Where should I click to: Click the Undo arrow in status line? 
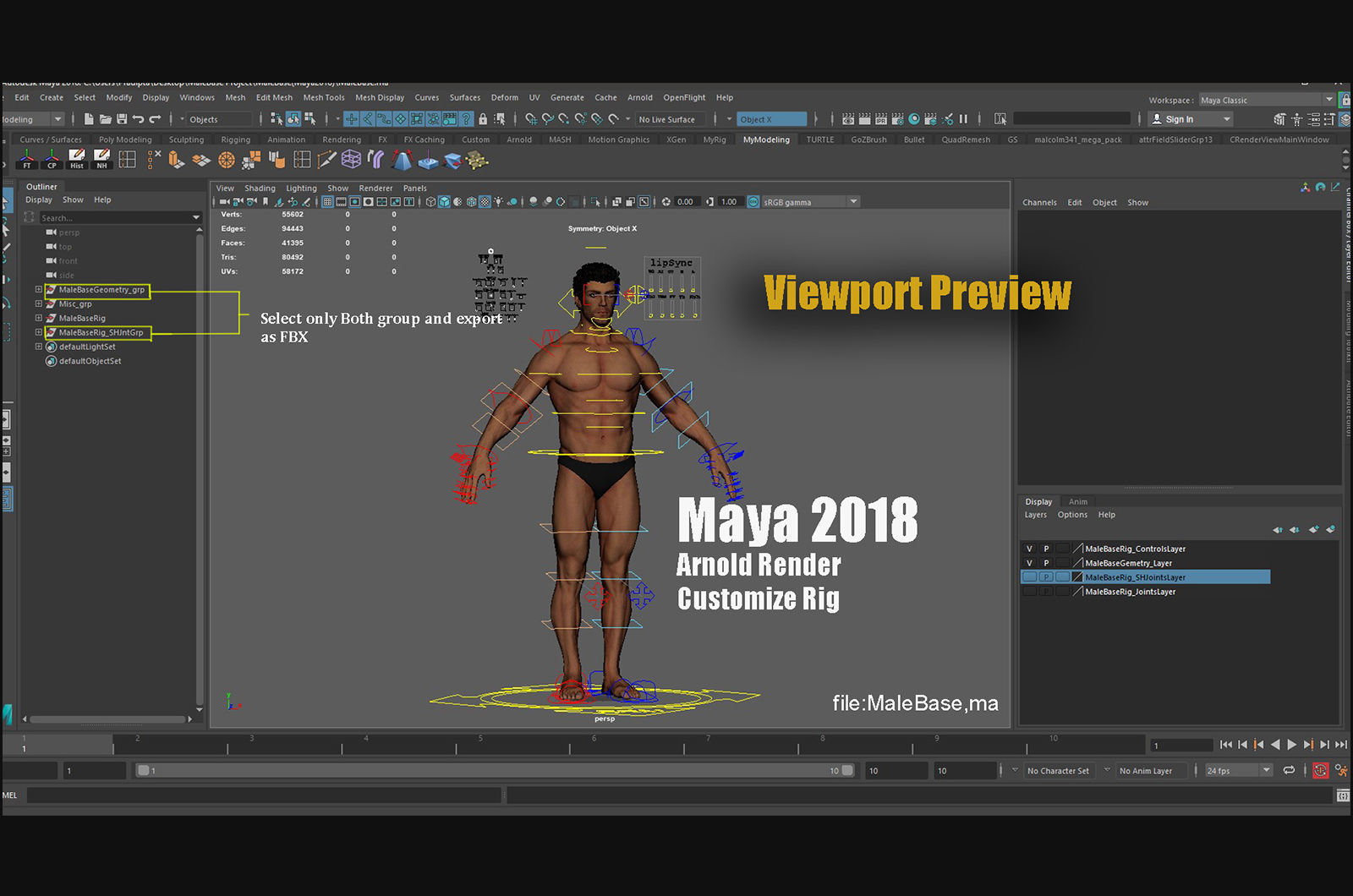point(138,119)
